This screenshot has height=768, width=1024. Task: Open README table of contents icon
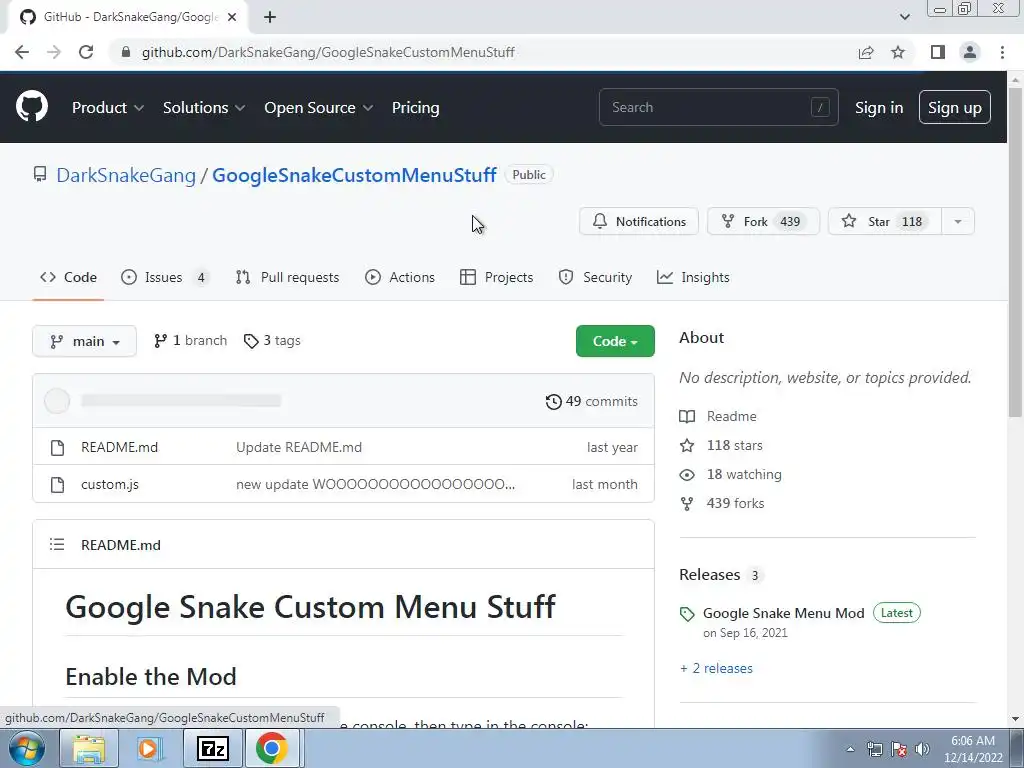click(x=57, y=544)
